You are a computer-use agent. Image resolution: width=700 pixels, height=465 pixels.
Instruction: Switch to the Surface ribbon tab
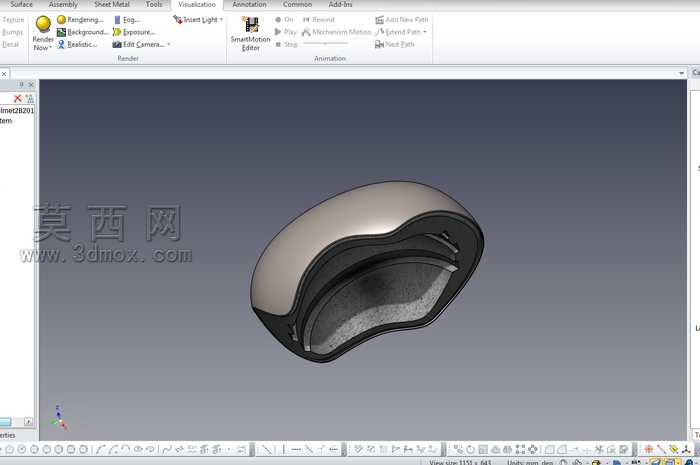click(x=21, y=4)
